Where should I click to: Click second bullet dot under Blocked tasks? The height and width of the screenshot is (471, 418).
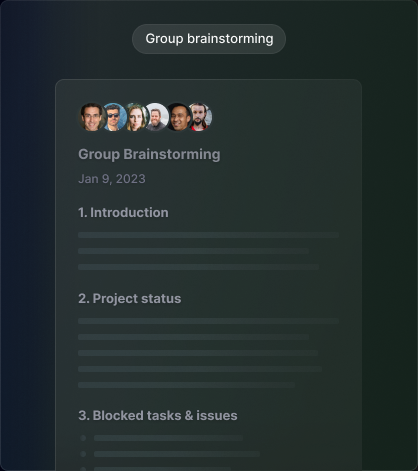(x=83, y=454)
